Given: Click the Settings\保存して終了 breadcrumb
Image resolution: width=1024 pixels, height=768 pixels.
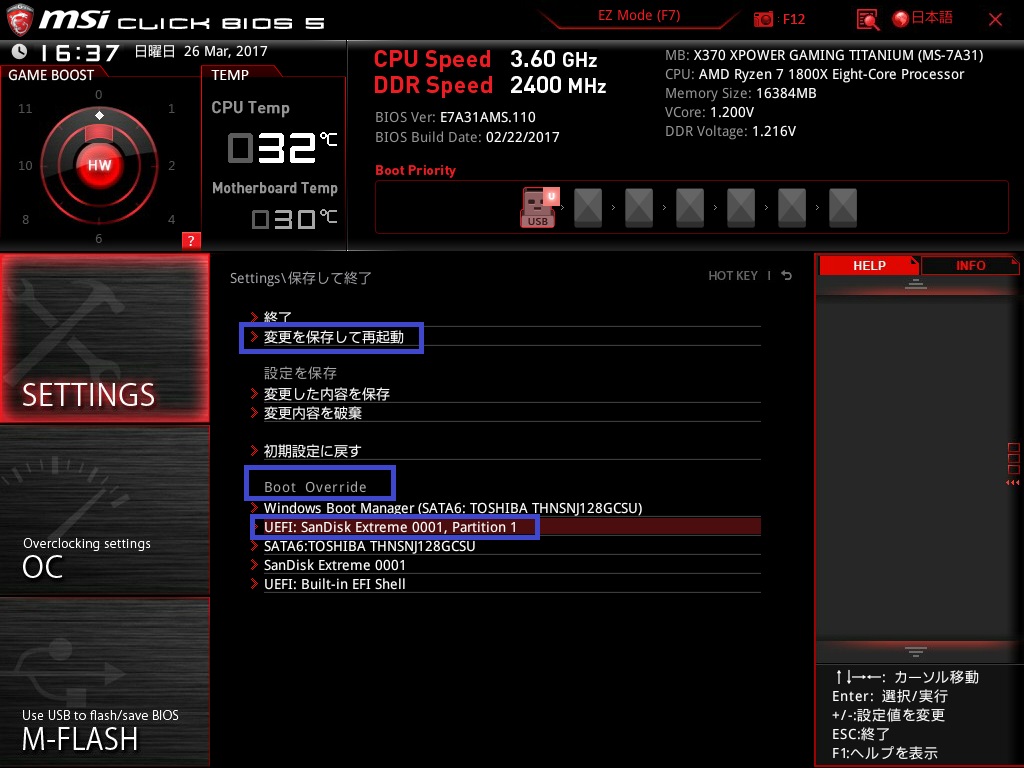Looking at the screenshot, I should click(x=300, y=278).
